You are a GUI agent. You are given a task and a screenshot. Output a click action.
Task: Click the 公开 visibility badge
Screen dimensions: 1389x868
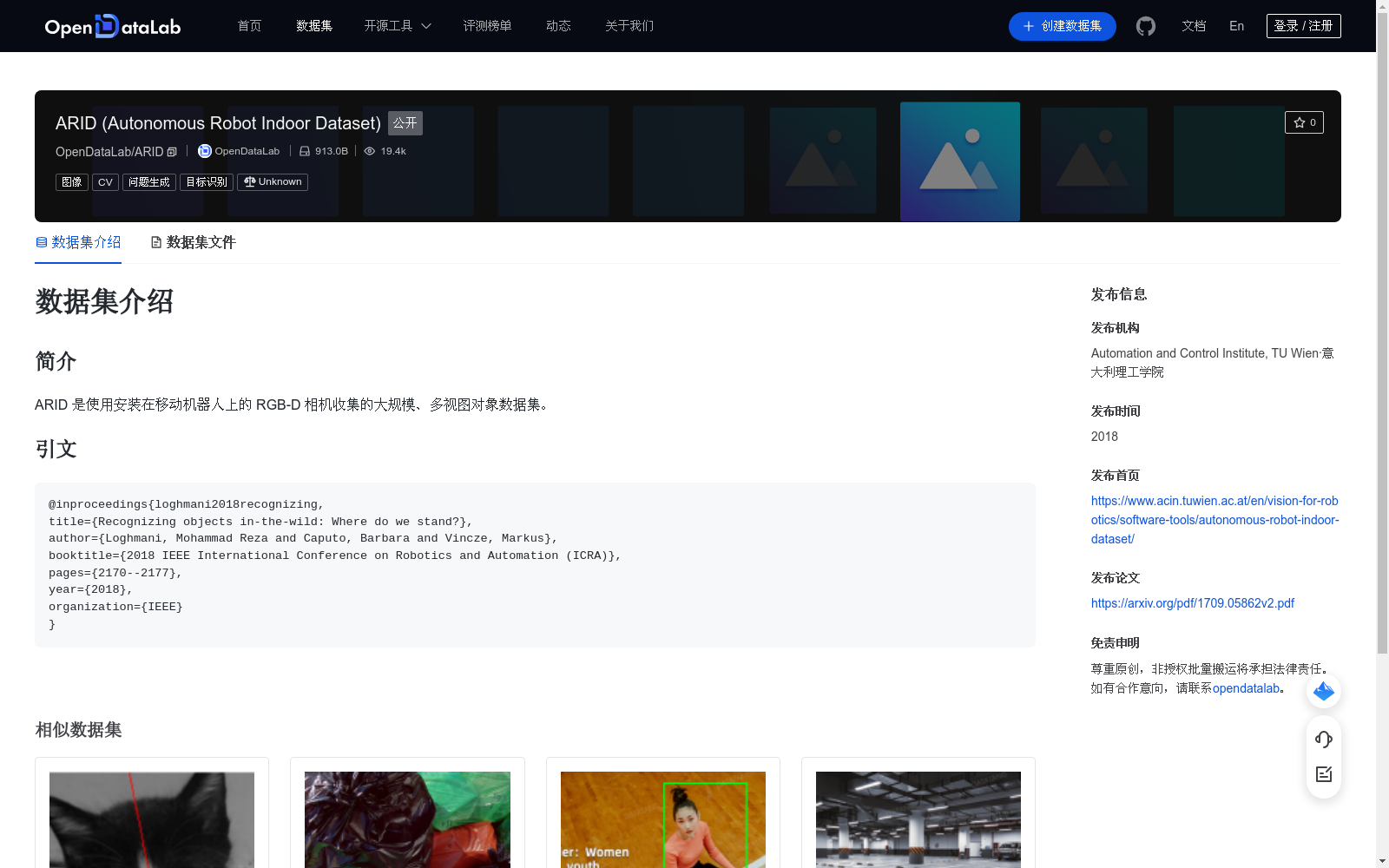point(405,123)
